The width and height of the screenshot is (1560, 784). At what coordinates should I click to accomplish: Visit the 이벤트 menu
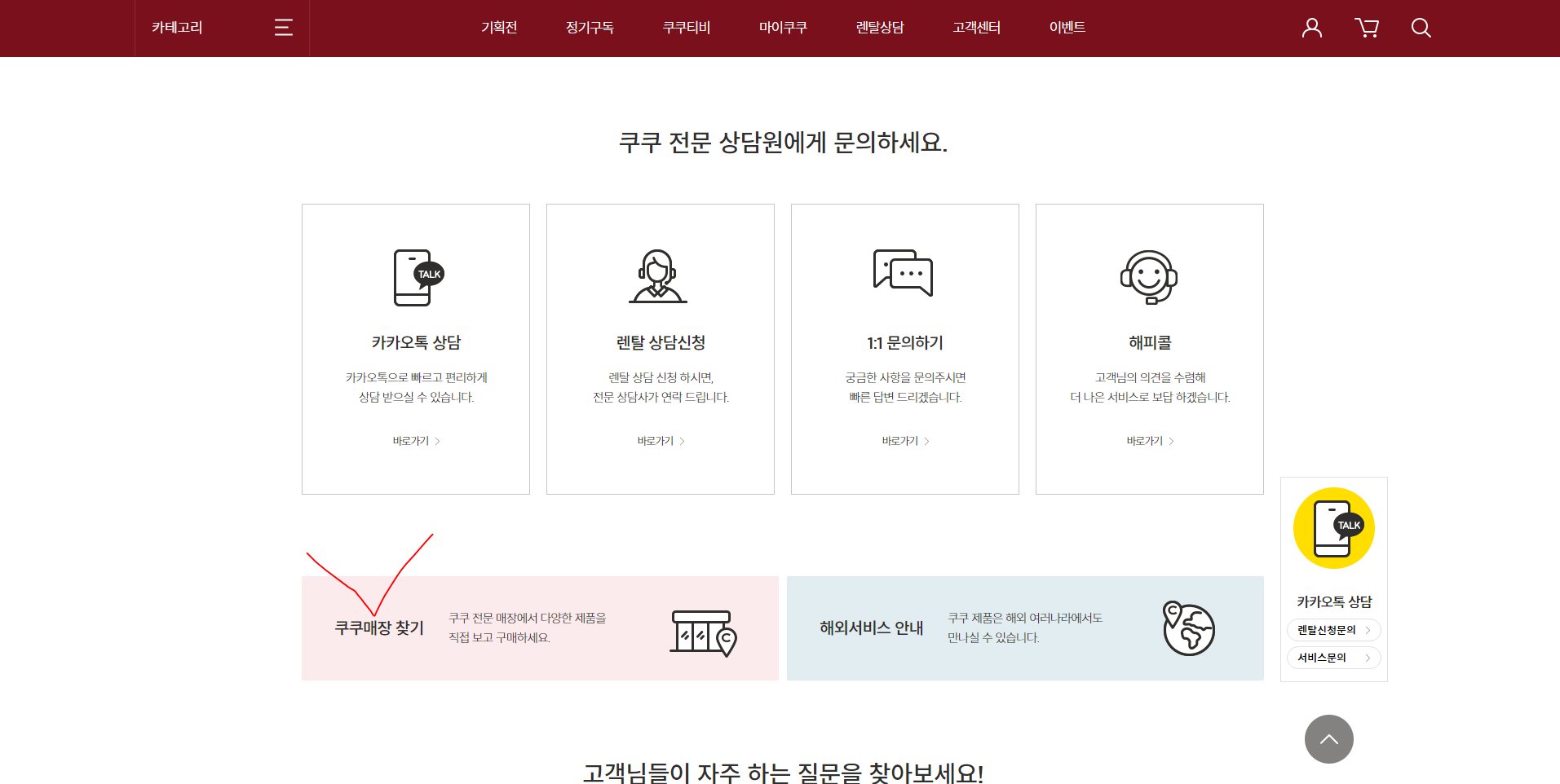(x=1067, y=28)
